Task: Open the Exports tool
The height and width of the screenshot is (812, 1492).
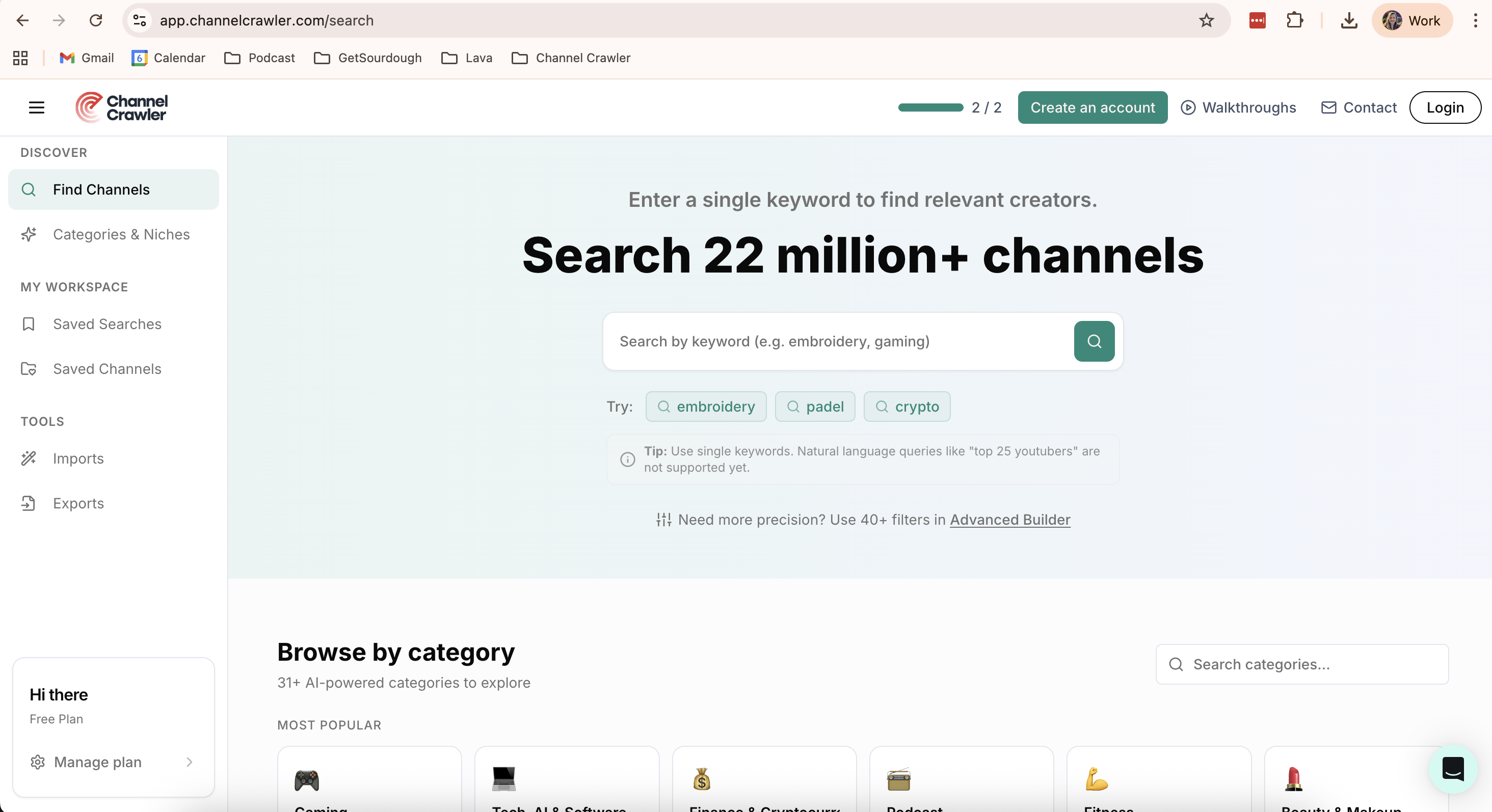Action: pos(78,503)
